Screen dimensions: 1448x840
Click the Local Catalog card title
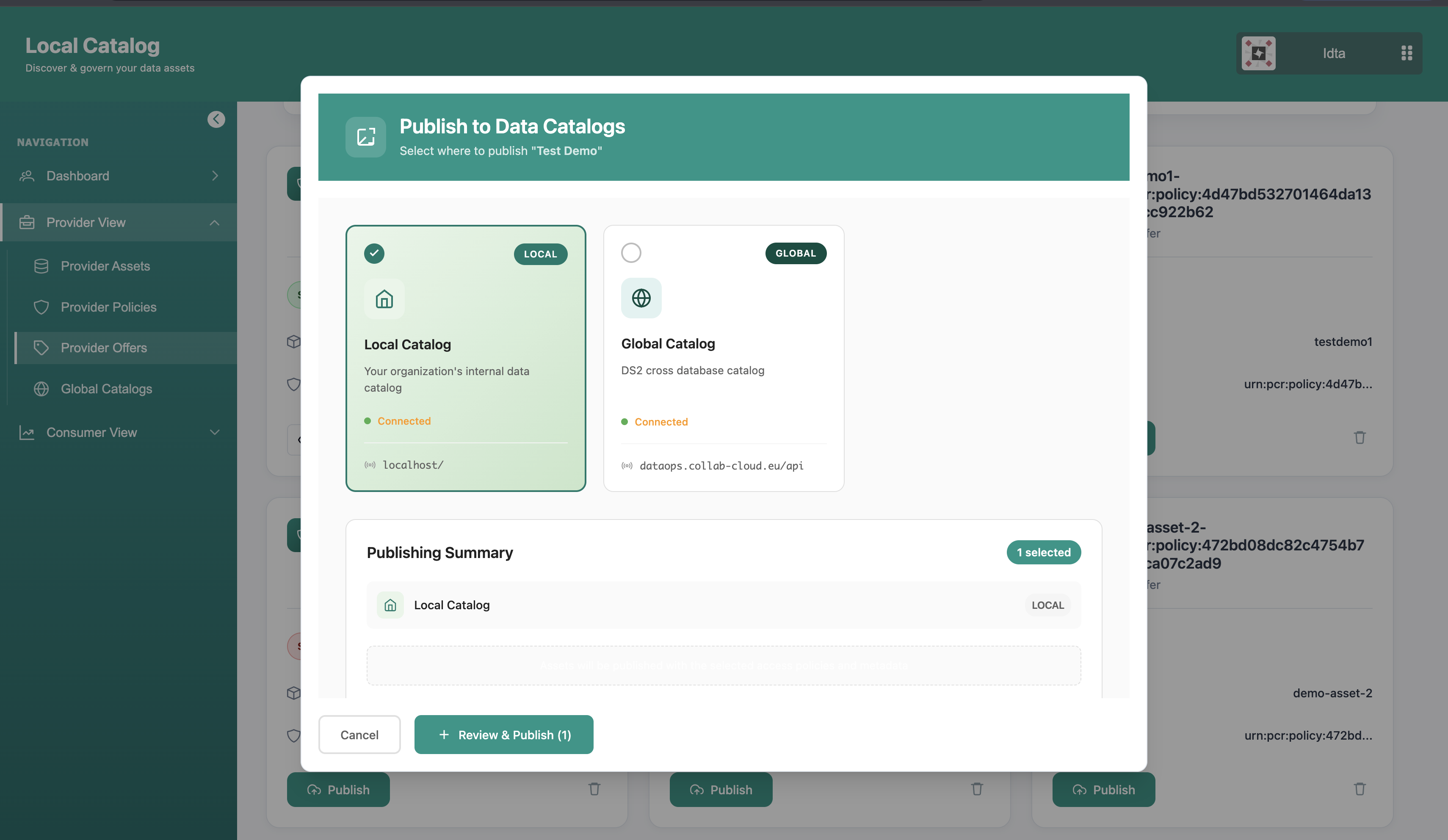click(407, 344)
